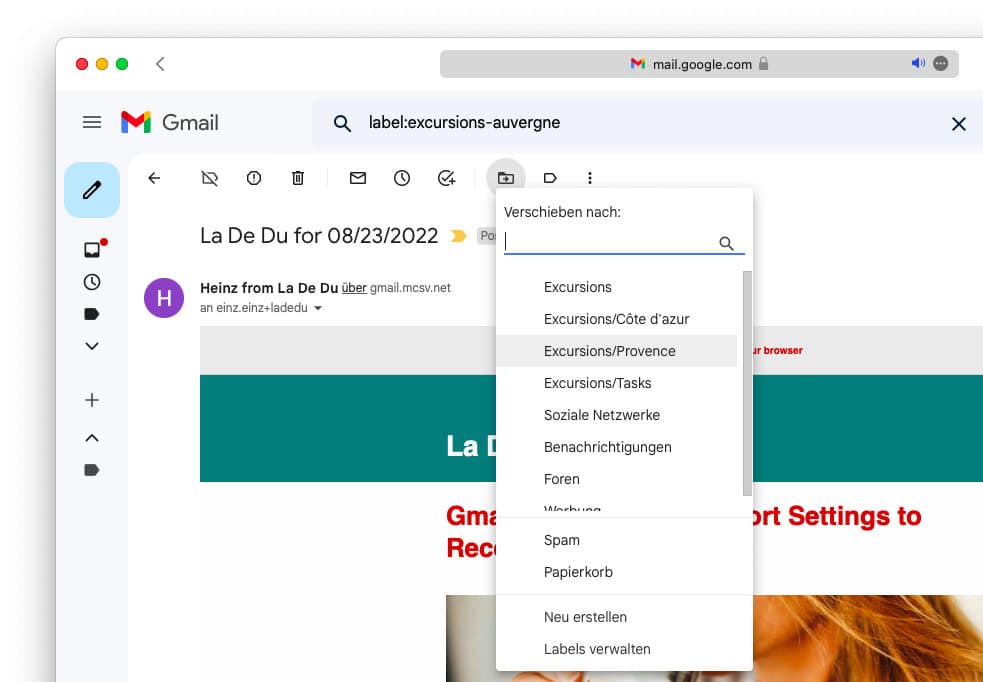983x682 pixels.
Task: Move email to Excursions/Provence
Action: [x=616, y=351]
